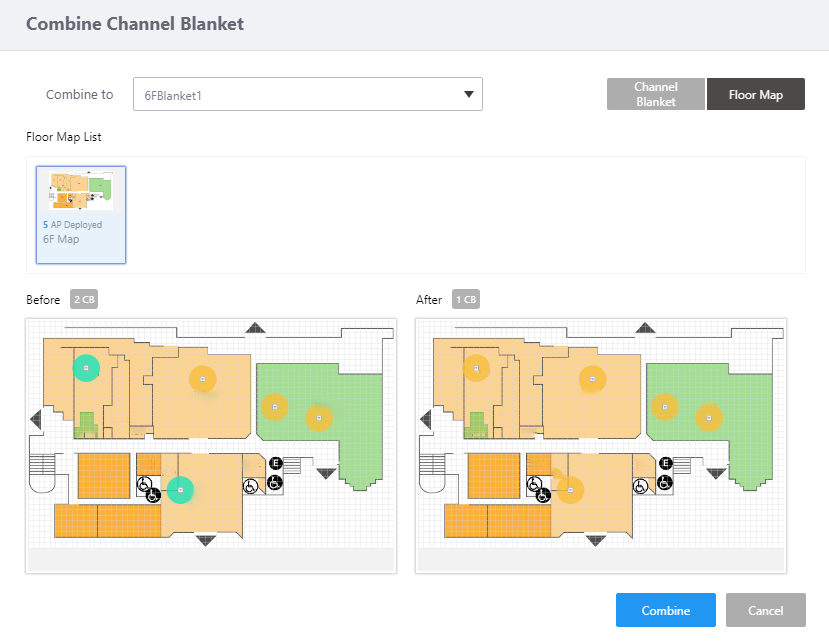Click elevator 'E' icon in After map
829x643 pixels.
(665, 463)
